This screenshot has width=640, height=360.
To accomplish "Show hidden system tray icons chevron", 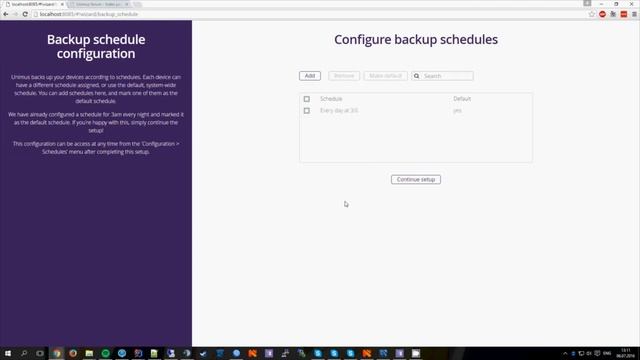I will point(565,353).
